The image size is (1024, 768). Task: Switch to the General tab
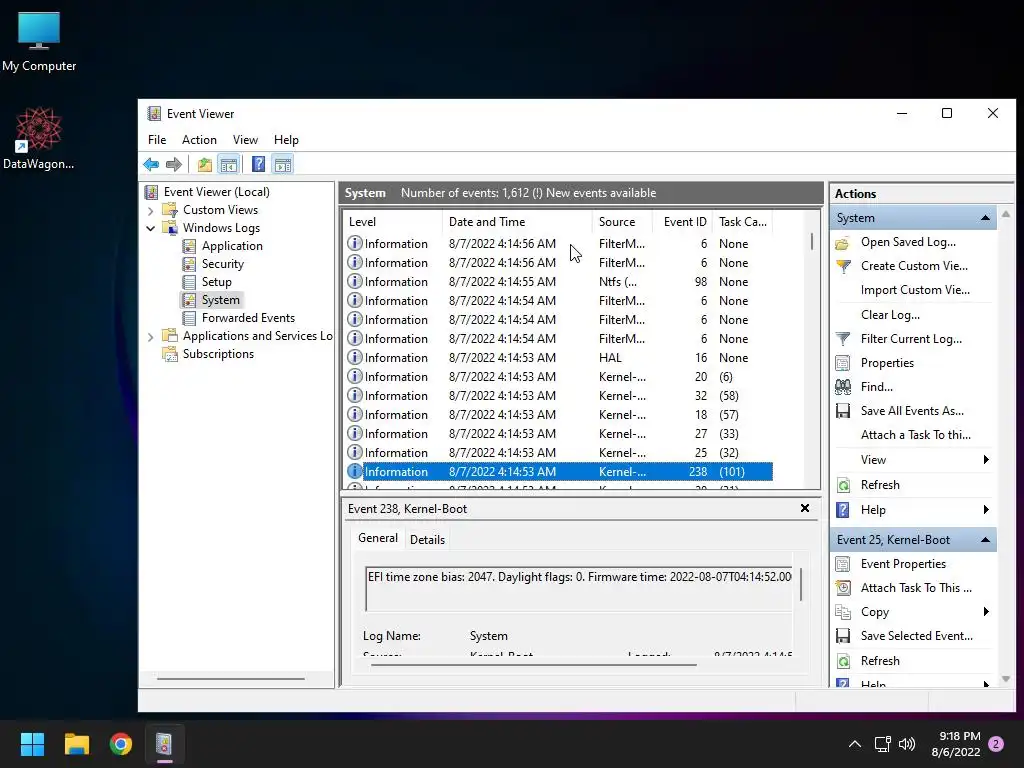[x=377, y=538]
